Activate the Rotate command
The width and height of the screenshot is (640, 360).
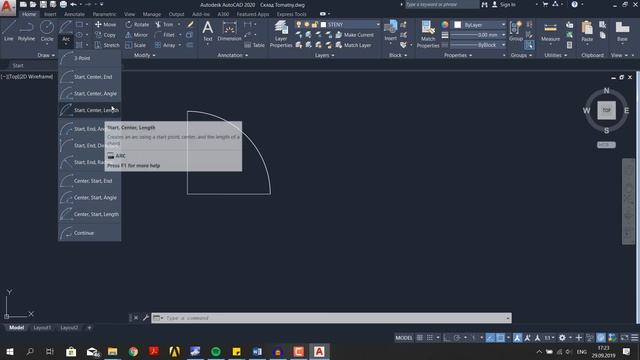(x=137, y=24)
